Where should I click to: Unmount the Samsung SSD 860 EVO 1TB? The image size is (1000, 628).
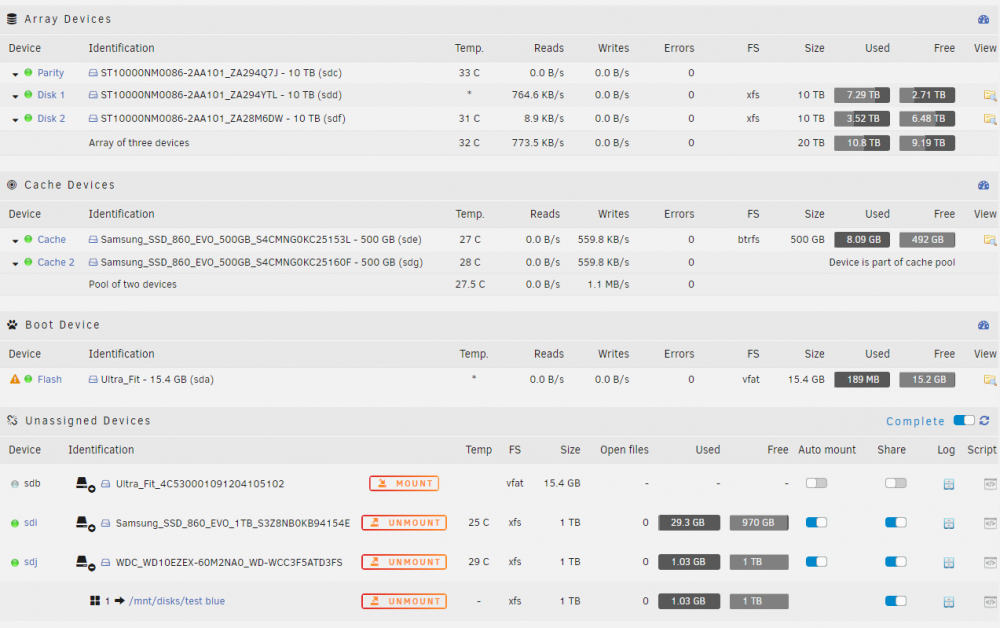(x=404, y=523)
